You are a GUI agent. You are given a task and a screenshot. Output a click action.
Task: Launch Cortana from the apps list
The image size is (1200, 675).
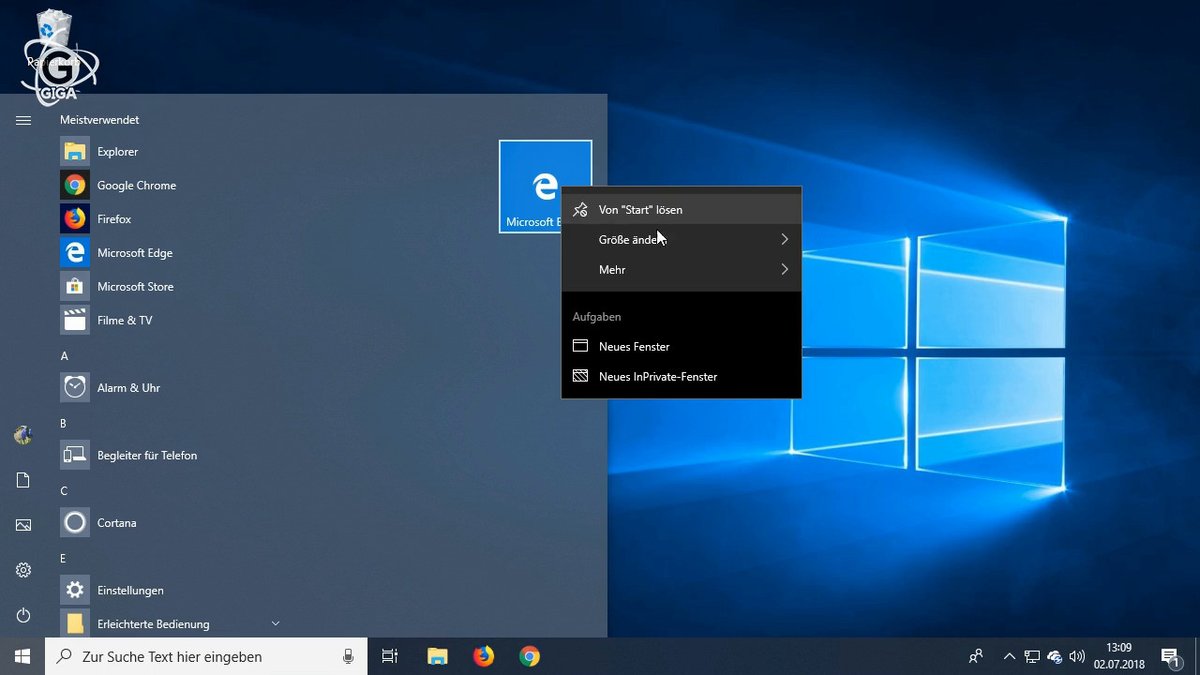click(116, 522)
